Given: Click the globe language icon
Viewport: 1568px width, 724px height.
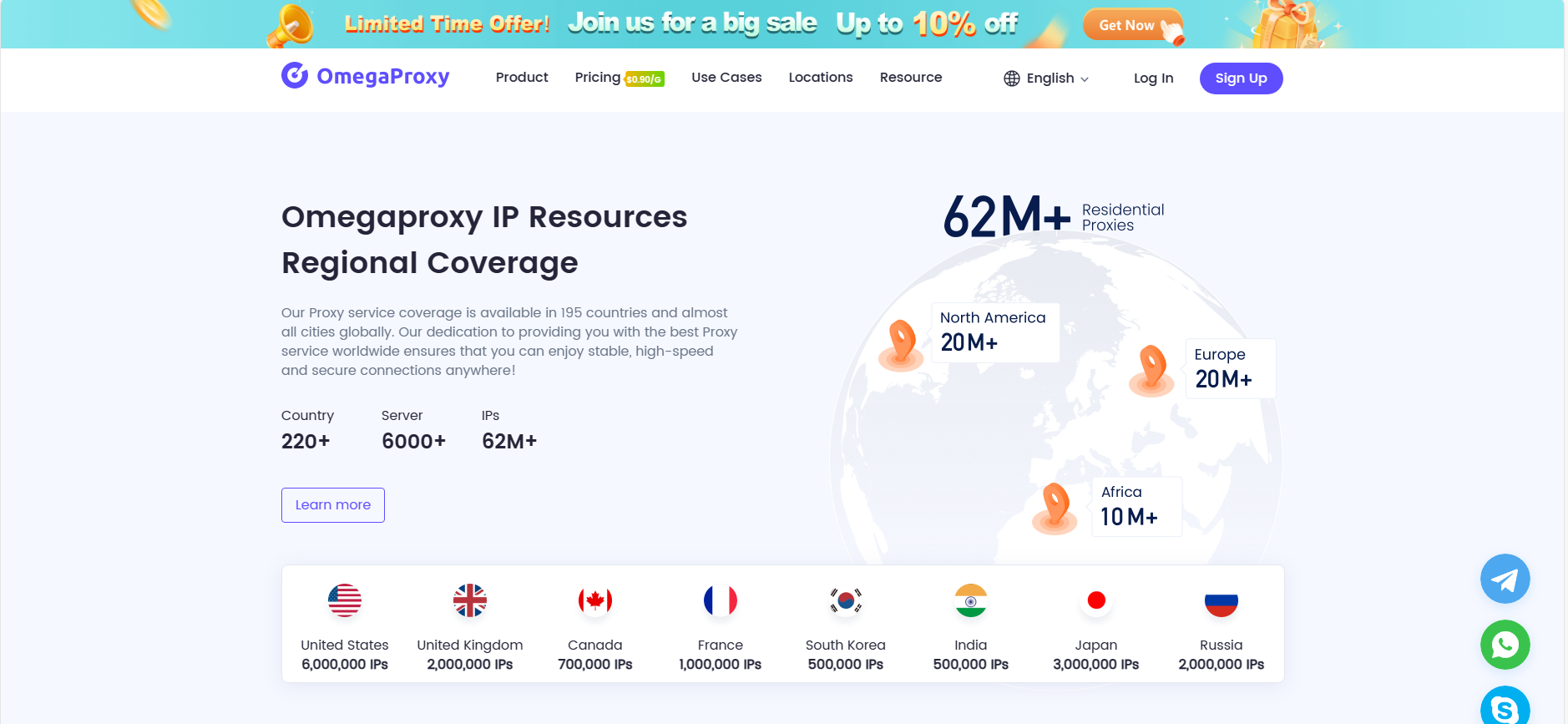Looking at the screenshot, I should [x=1012, y=78].
